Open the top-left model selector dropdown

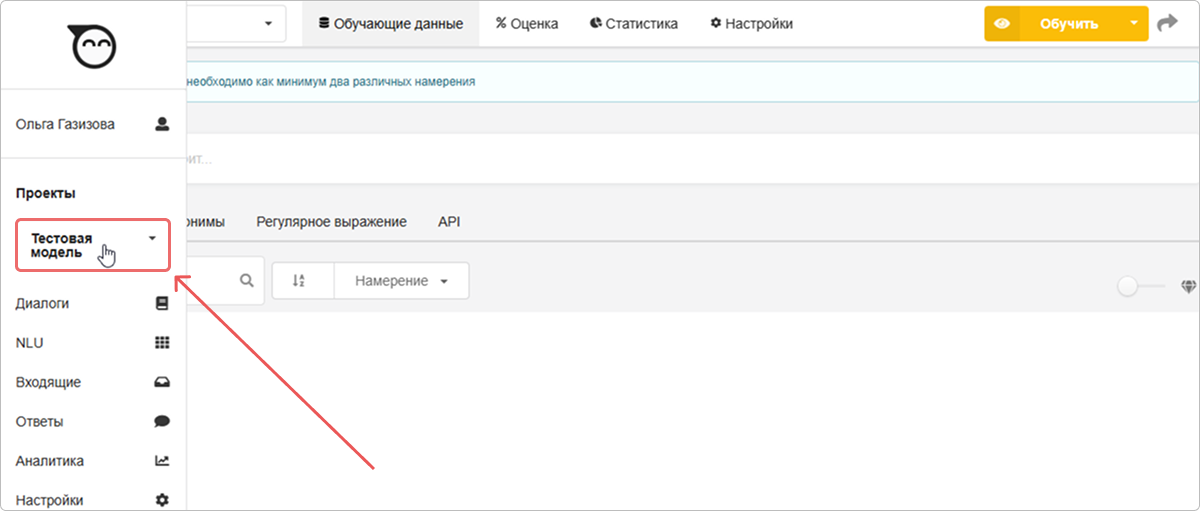[236, 24]
